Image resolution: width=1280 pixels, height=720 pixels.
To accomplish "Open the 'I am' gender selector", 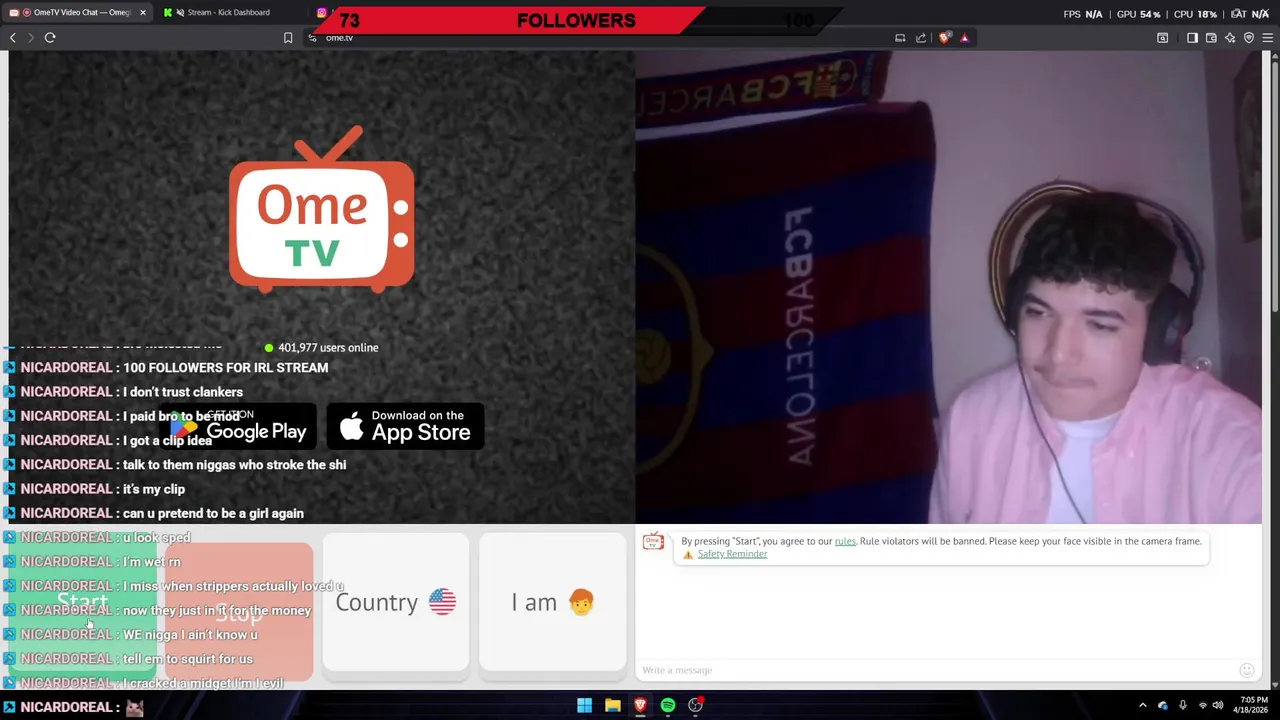I will [x=552, y=602].
